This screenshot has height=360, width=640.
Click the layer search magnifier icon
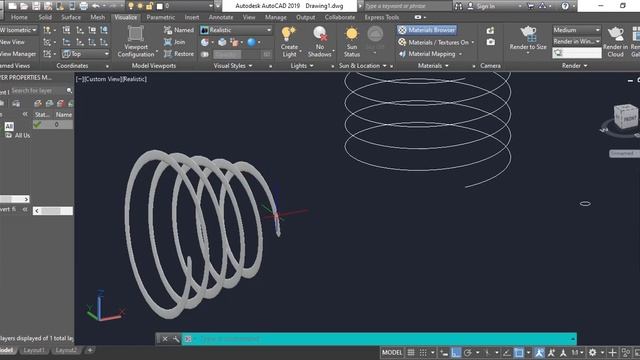69,91
